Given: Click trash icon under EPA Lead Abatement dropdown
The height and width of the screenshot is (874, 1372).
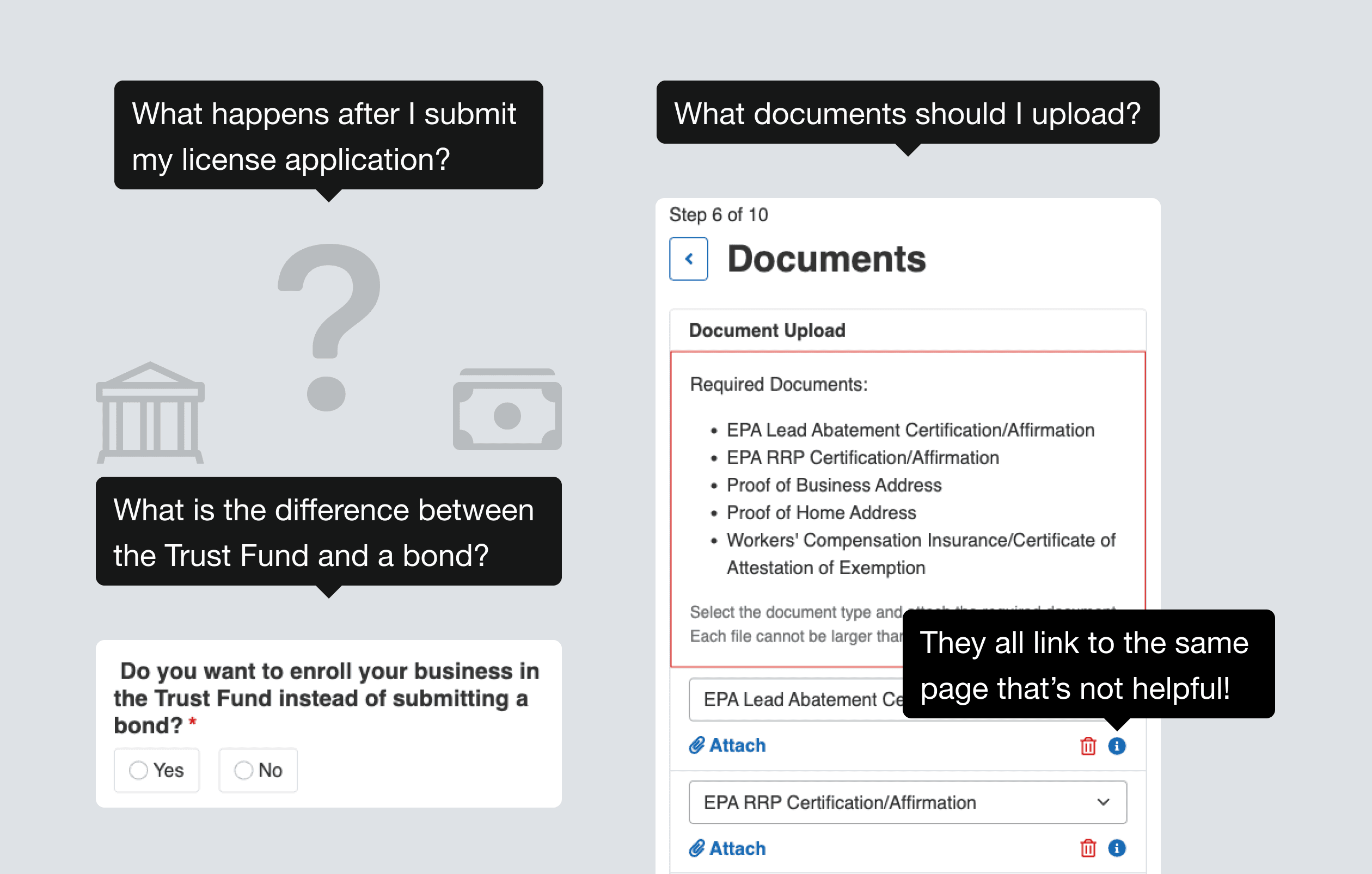Looking at the screenshot, I should coord(1088,746).
